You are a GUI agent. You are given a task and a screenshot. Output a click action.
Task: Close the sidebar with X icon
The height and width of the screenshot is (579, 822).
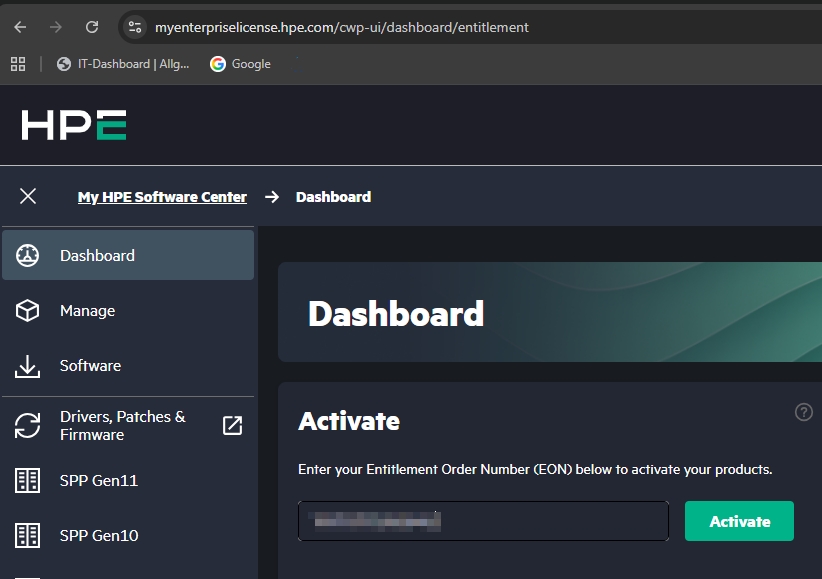pos(28,196)
